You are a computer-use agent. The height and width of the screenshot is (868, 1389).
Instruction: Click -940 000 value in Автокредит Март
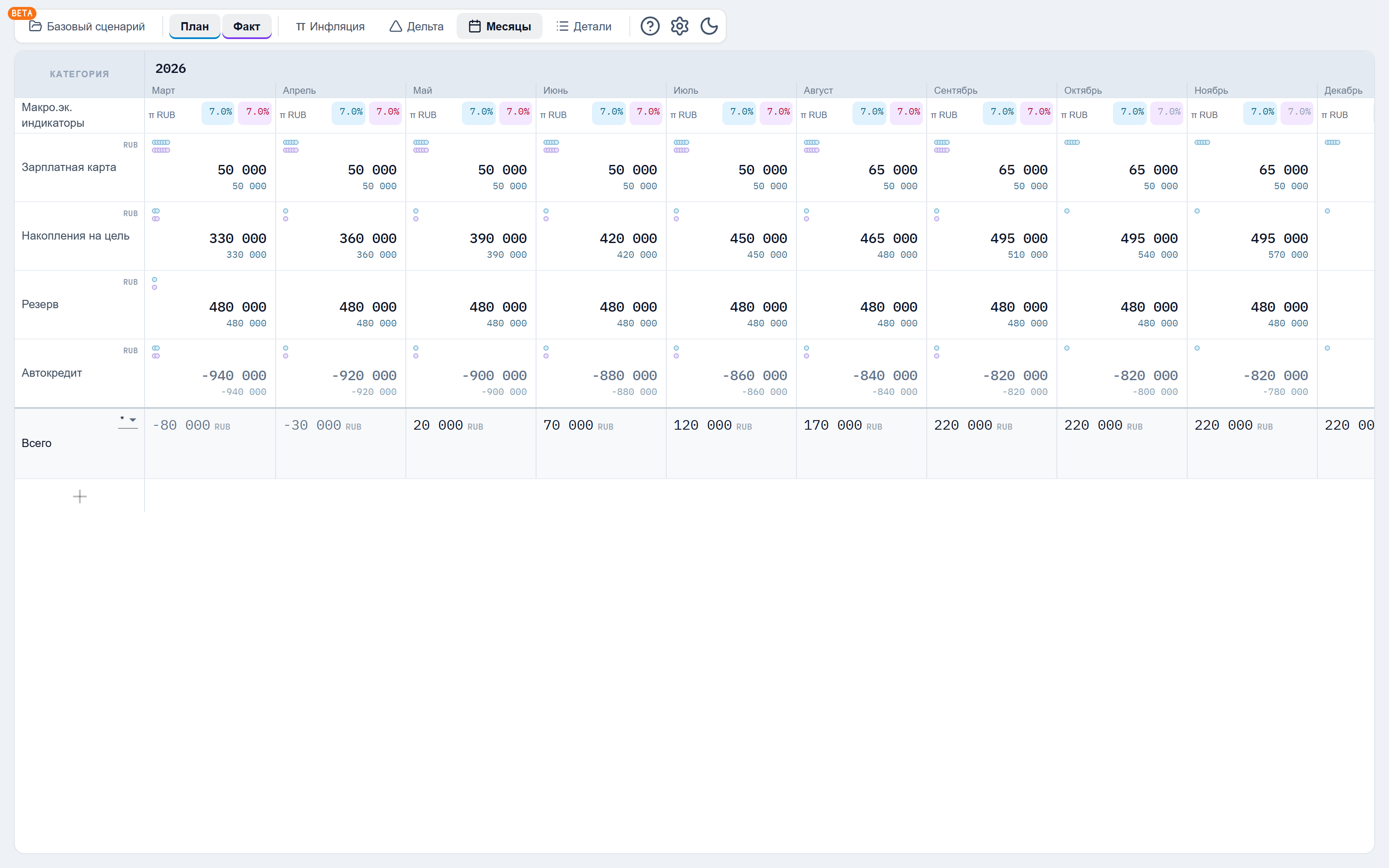point(234,375)
